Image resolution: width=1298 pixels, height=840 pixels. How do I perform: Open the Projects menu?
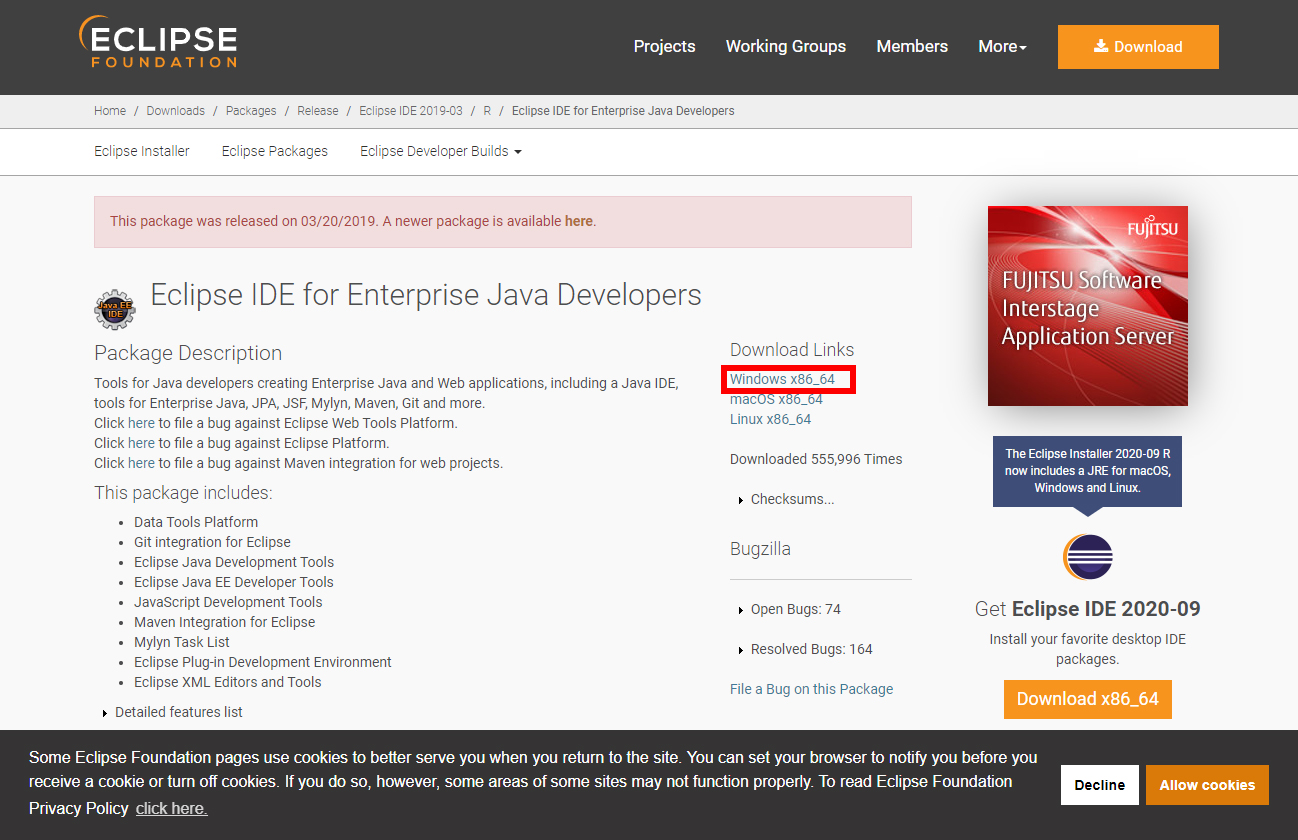click(664, 46)
